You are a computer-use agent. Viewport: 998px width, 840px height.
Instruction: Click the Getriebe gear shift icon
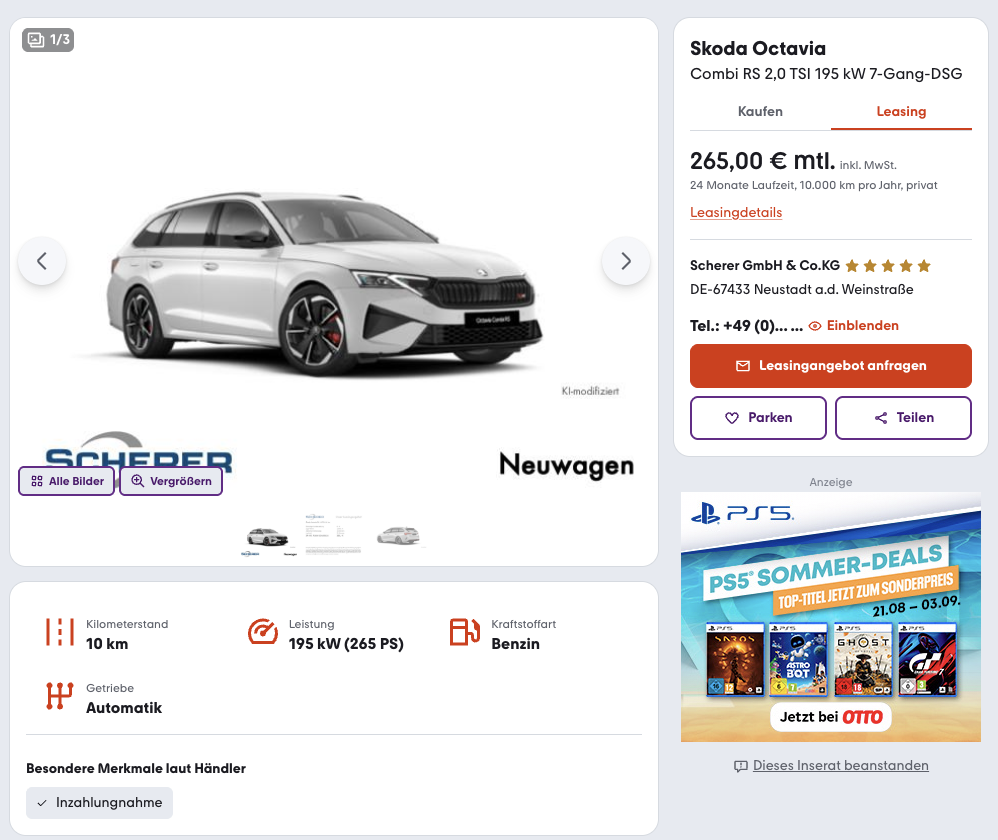pos(60,696)
